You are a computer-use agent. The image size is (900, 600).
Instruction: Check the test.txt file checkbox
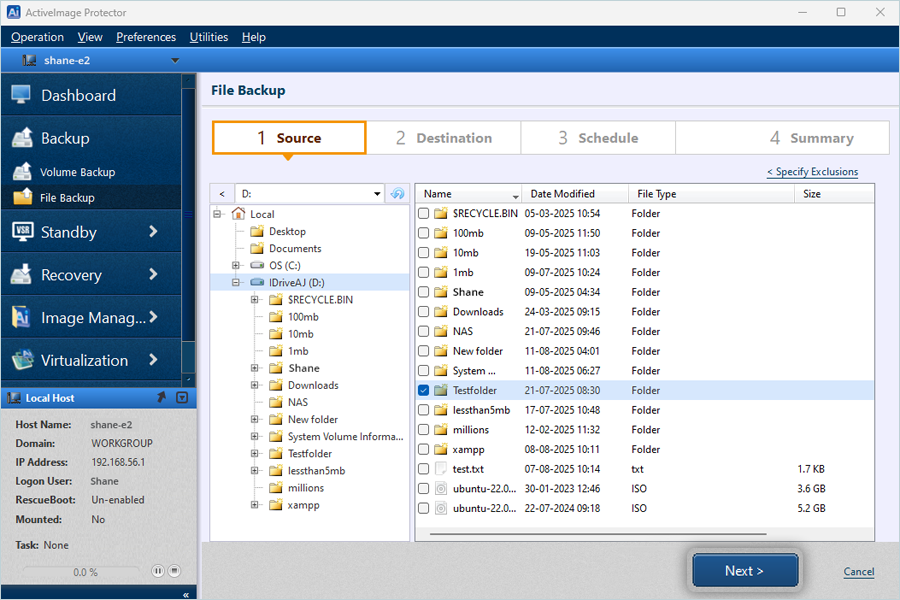tap(424, 469)
